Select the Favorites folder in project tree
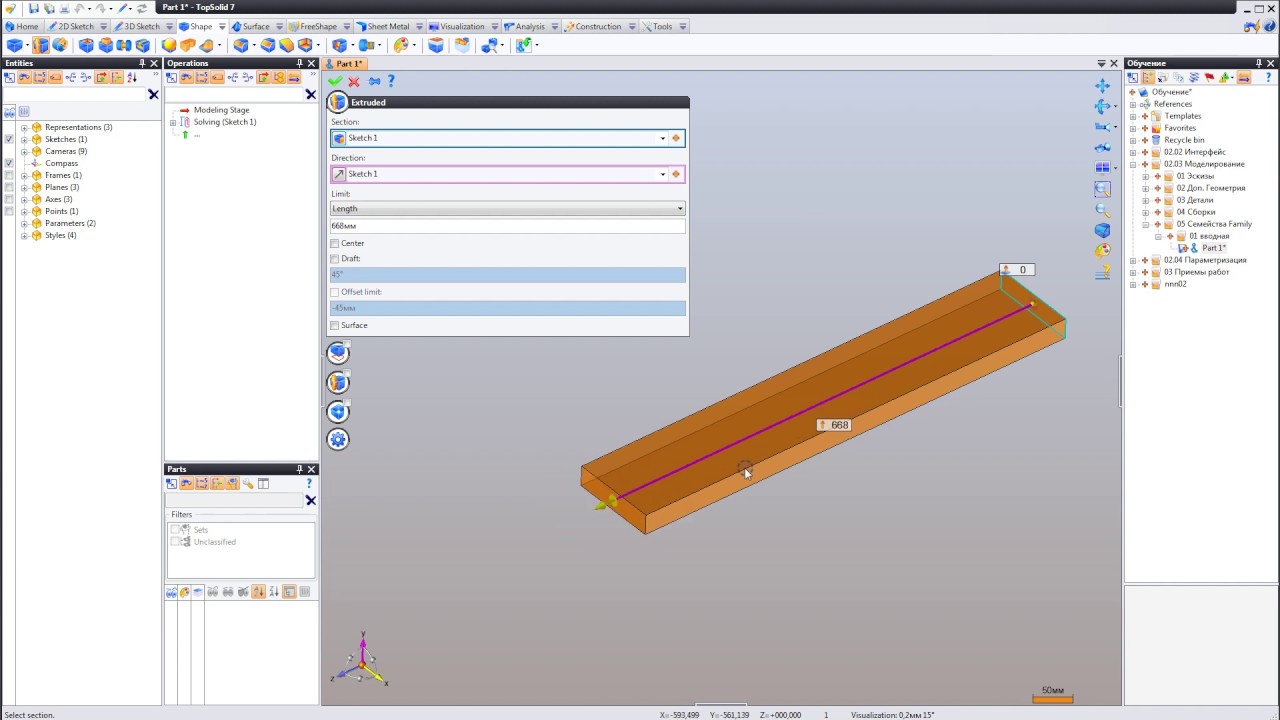Screen dimensions: 1280x720 point(1180,128)
